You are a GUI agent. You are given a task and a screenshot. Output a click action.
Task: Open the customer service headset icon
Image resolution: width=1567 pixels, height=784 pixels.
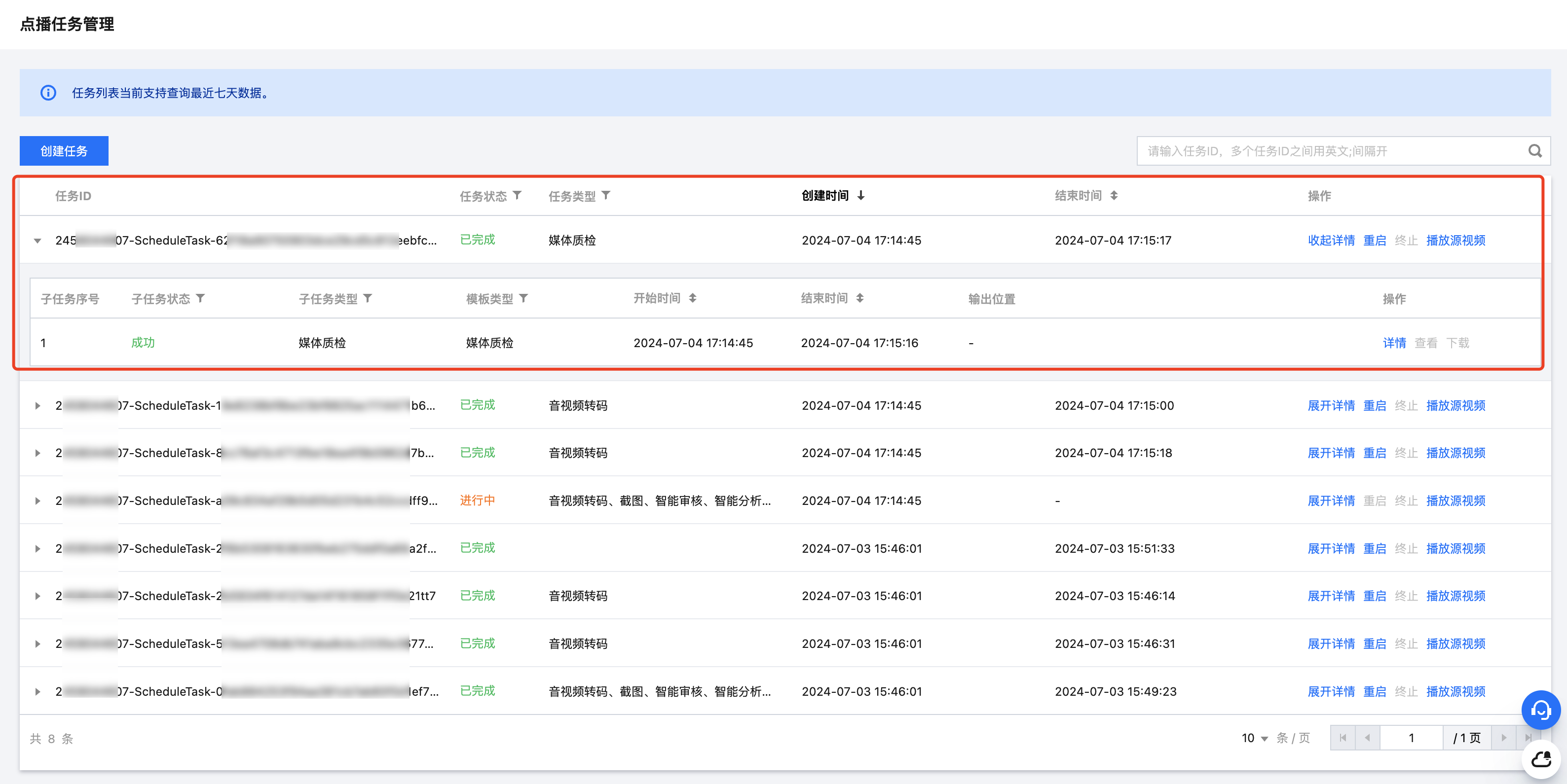pyautogui.click(x=1540, y=709)
